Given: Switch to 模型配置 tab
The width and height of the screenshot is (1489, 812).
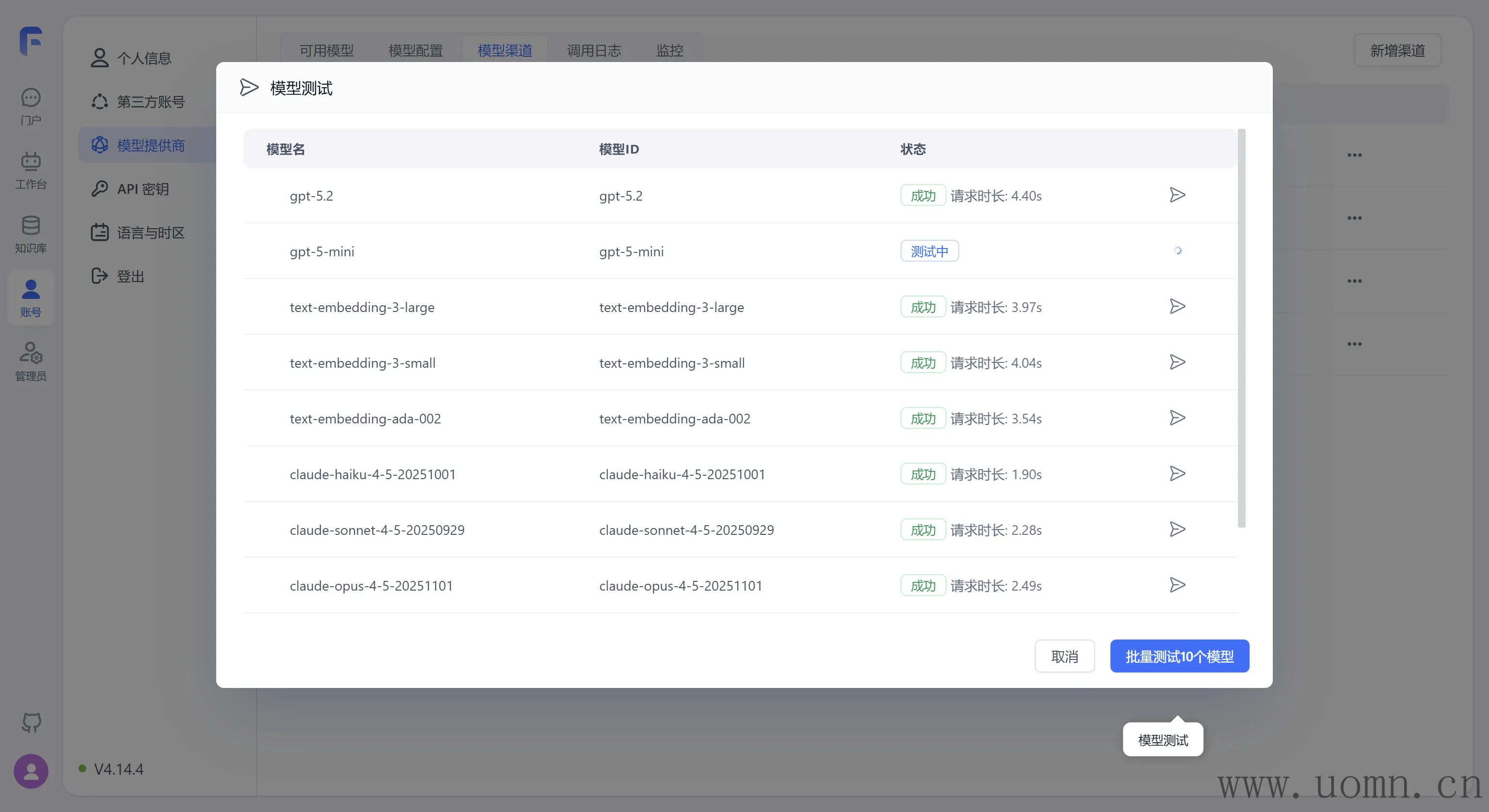Looking at the screenshot, I should pos(415,51).
